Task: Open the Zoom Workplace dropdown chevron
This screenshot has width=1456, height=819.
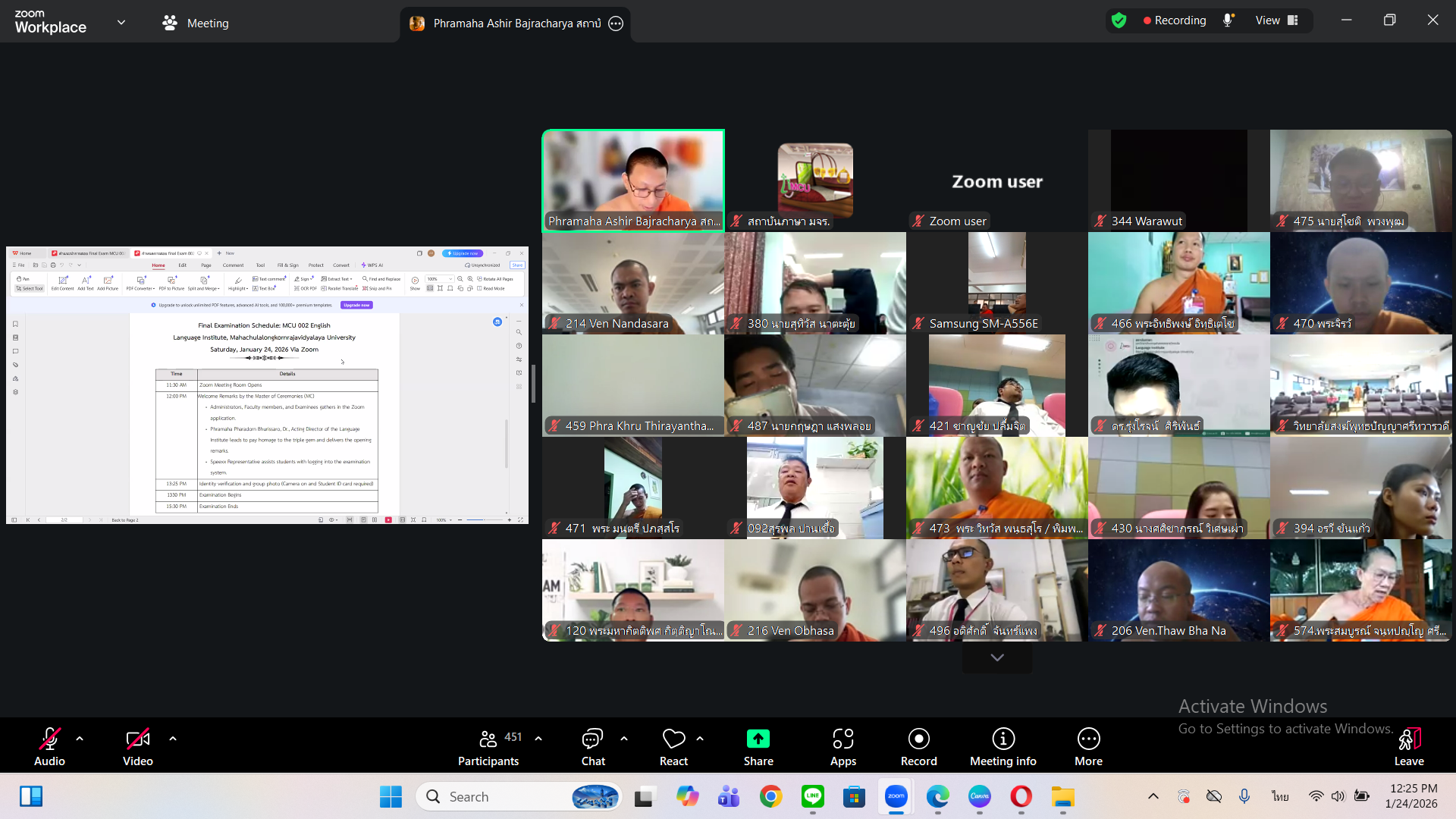Action: click(121, 22)
